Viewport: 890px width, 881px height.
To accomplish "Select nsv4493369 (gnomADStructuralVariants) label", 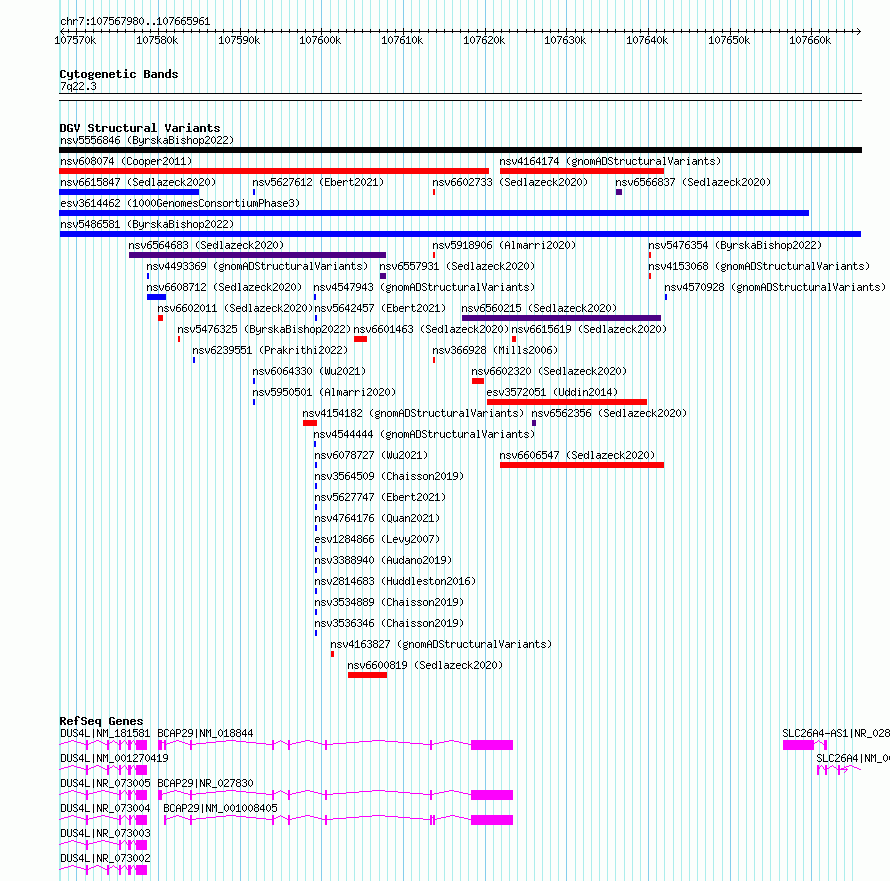I will (257, 266).
